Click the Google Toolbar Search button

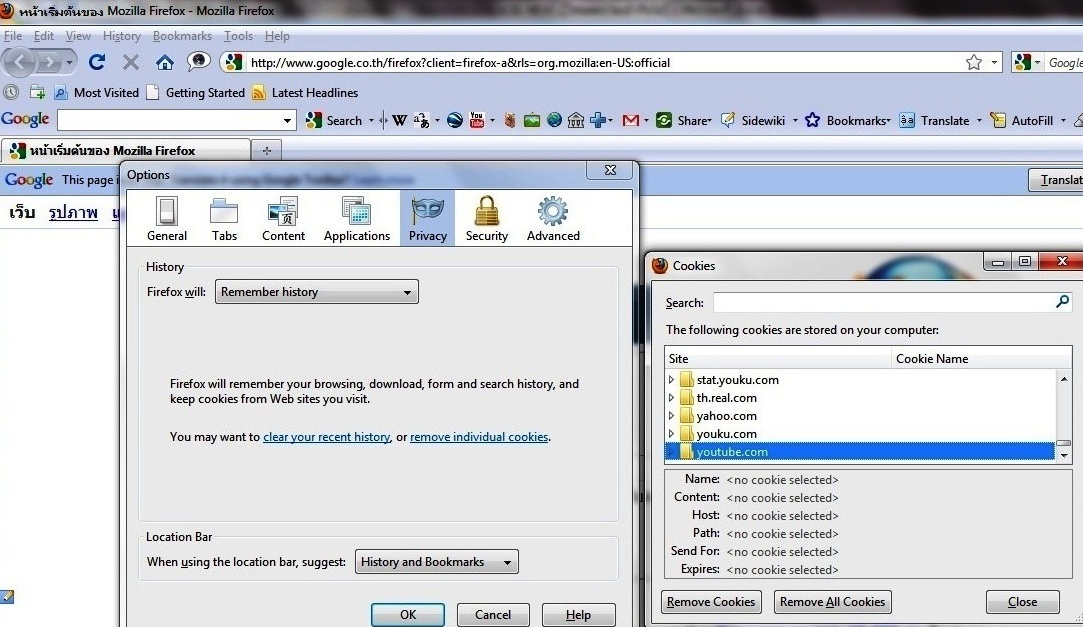(x=335, y=120)
